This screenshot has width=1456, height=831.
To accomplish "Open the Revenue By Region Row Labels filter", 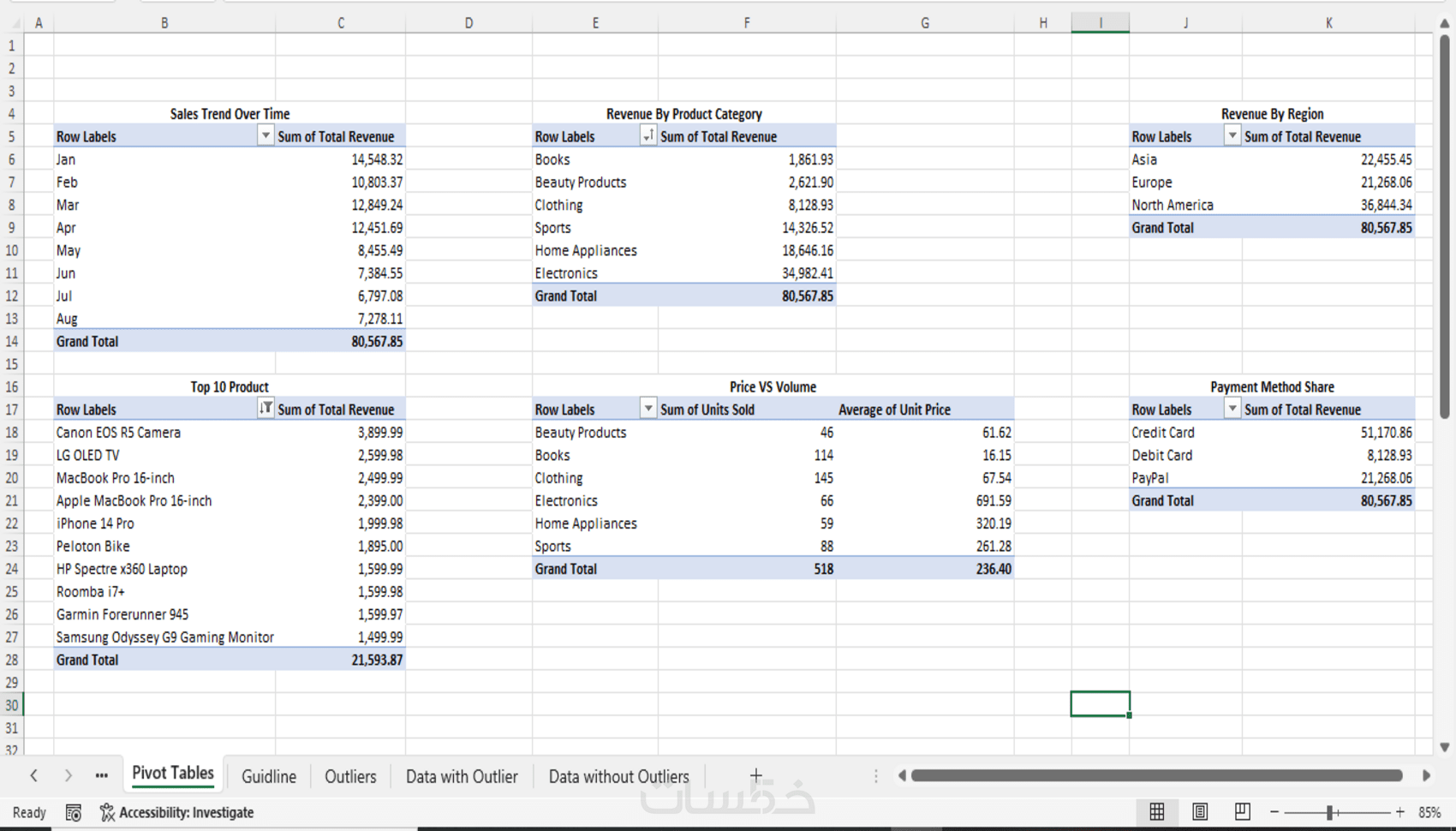I will (x=1232, y=135).
